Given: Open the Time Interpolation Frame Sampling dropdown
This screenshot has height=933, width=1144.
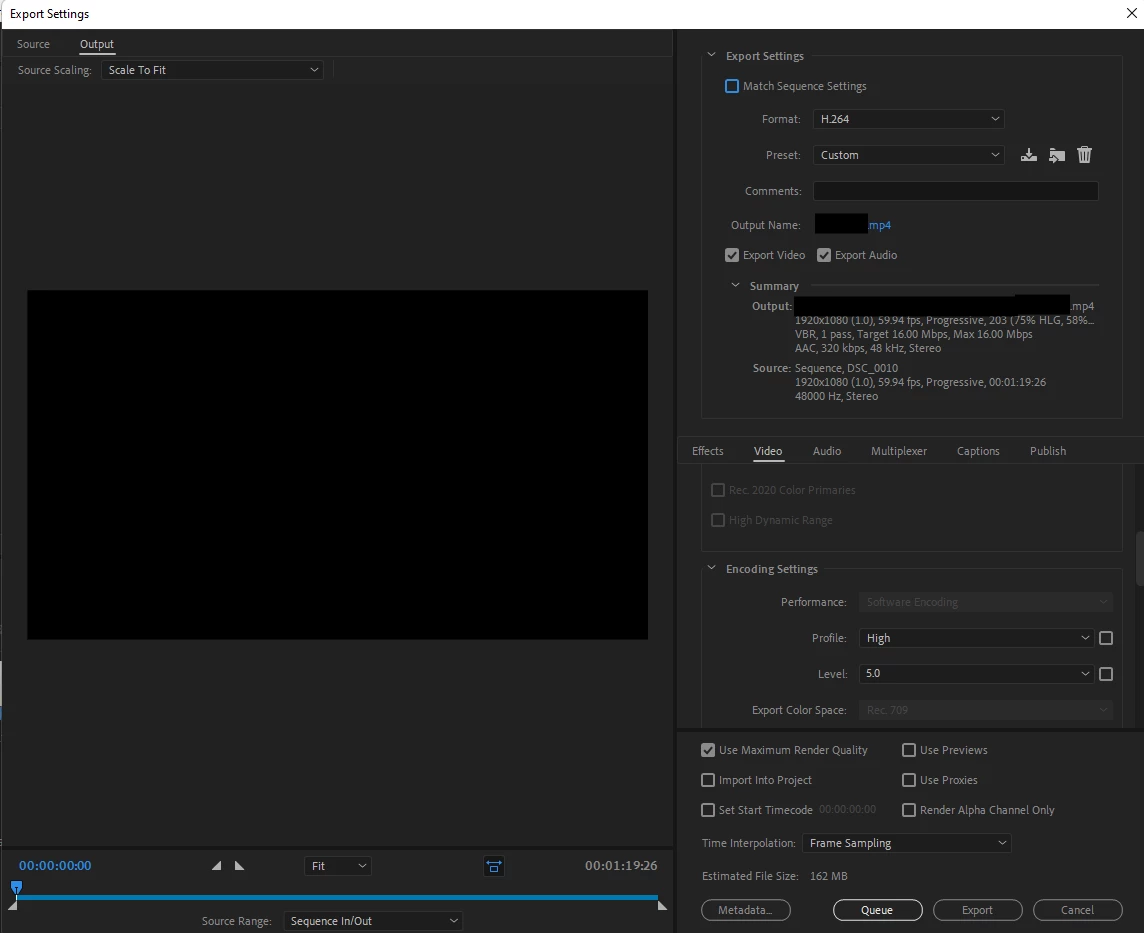Looking at the screenshot, I should (906, 843).
